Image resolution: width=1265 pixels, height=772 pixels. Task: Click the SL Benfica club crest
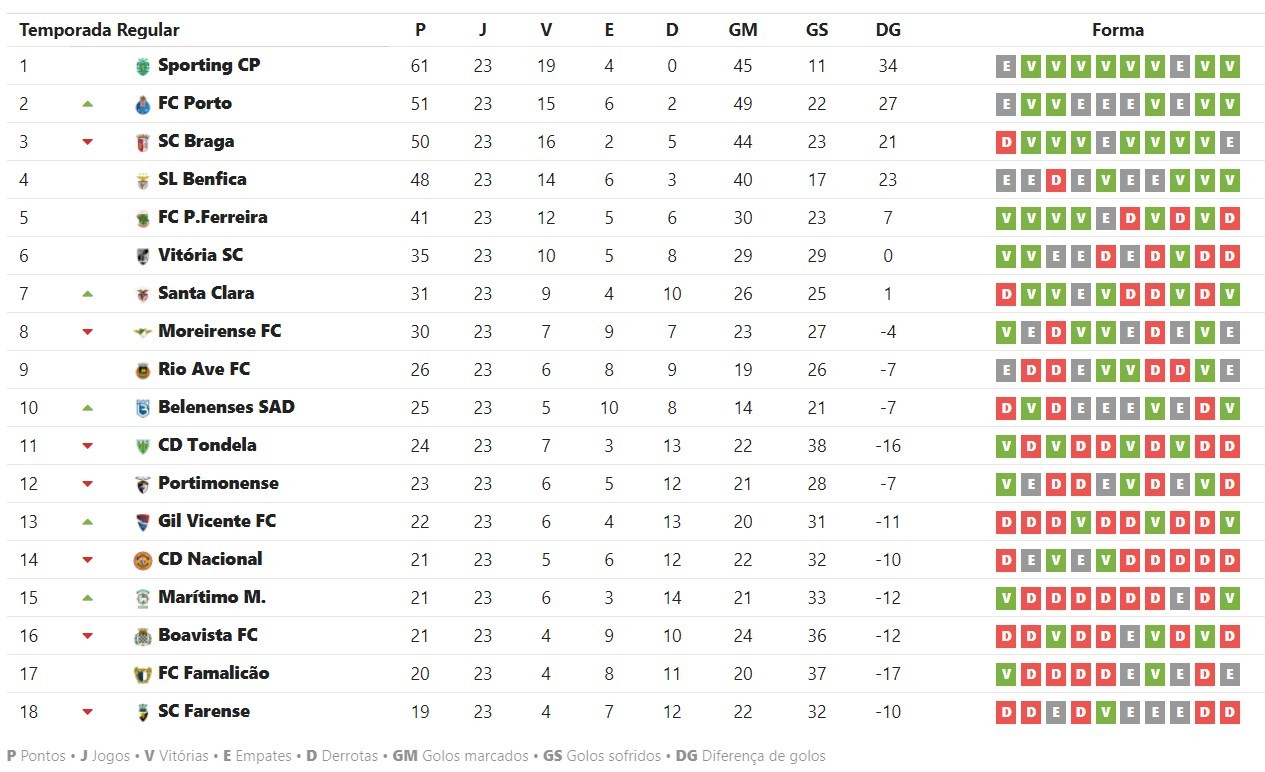coord(142,181)
